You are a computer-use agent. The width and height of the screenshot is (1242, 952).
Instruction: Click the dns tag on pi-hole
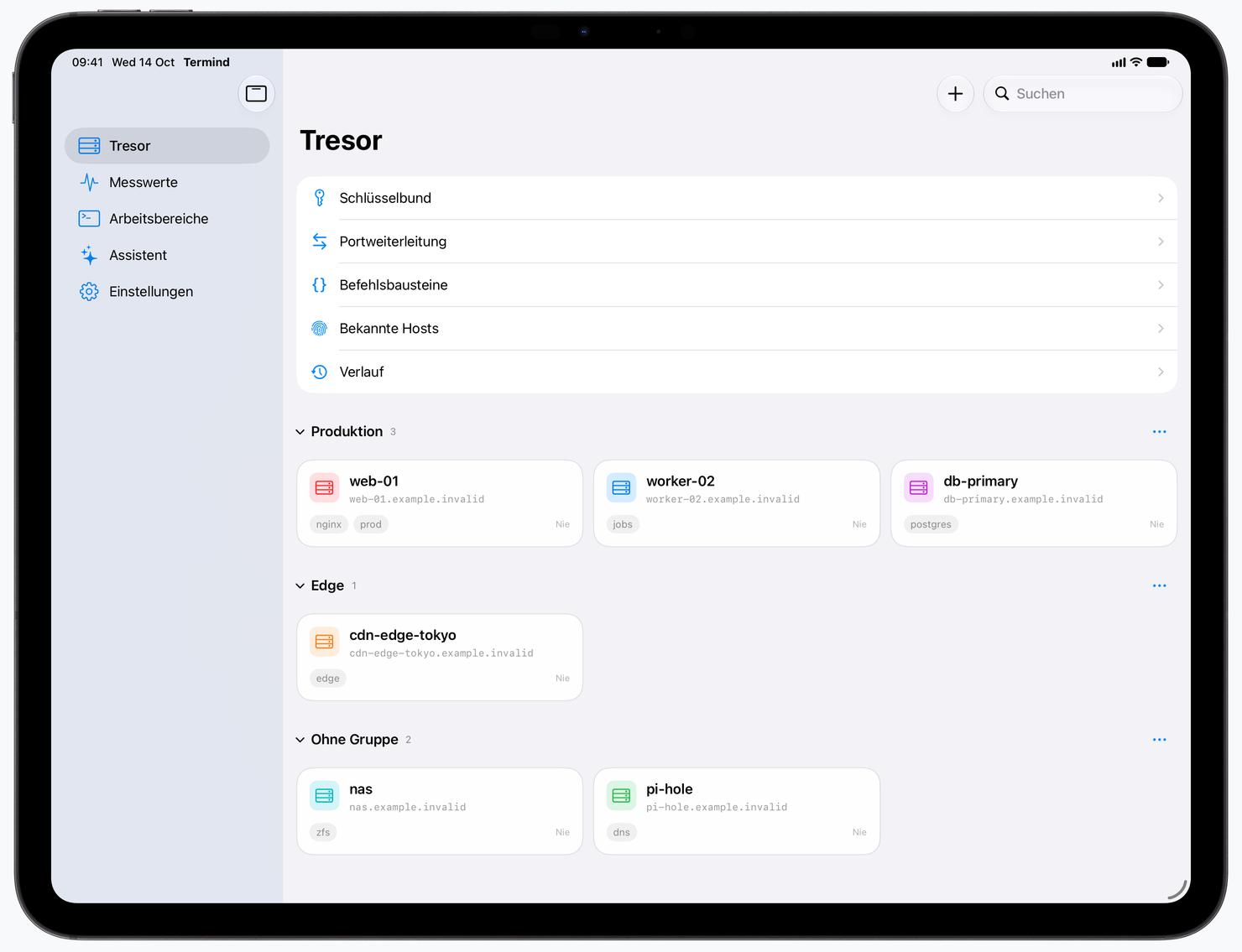pos(621,832)
